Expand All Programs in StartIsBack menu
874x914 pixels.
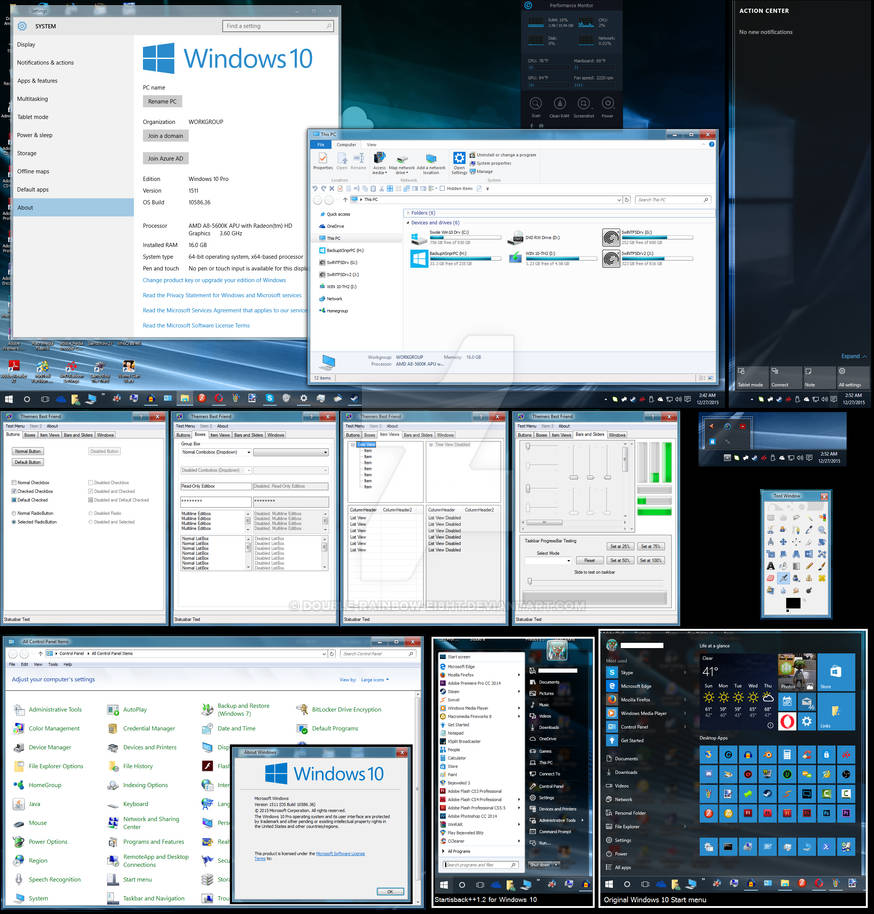456,851
